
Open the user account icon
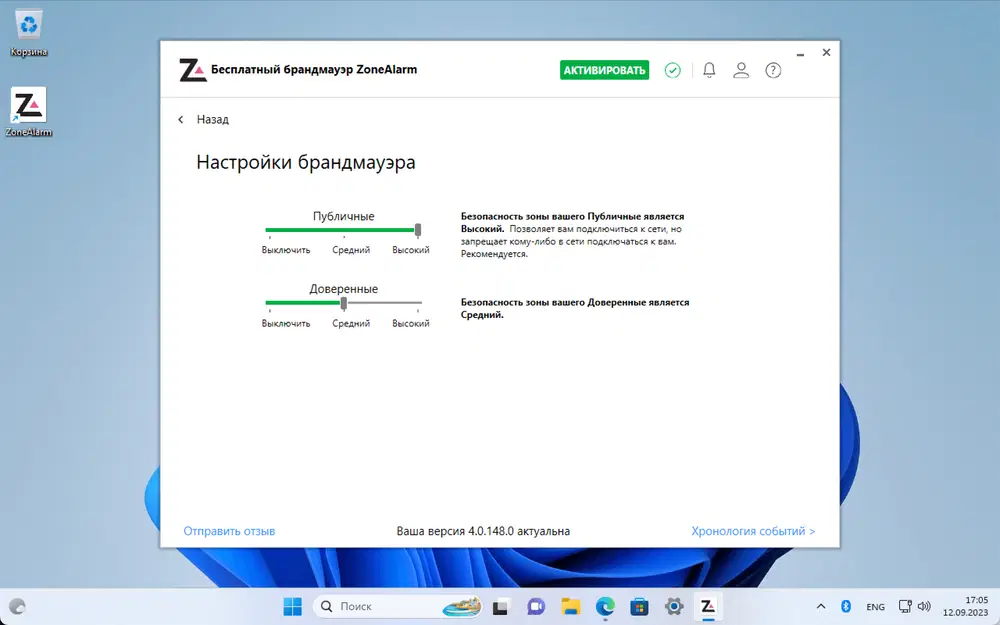pos(741,70)
